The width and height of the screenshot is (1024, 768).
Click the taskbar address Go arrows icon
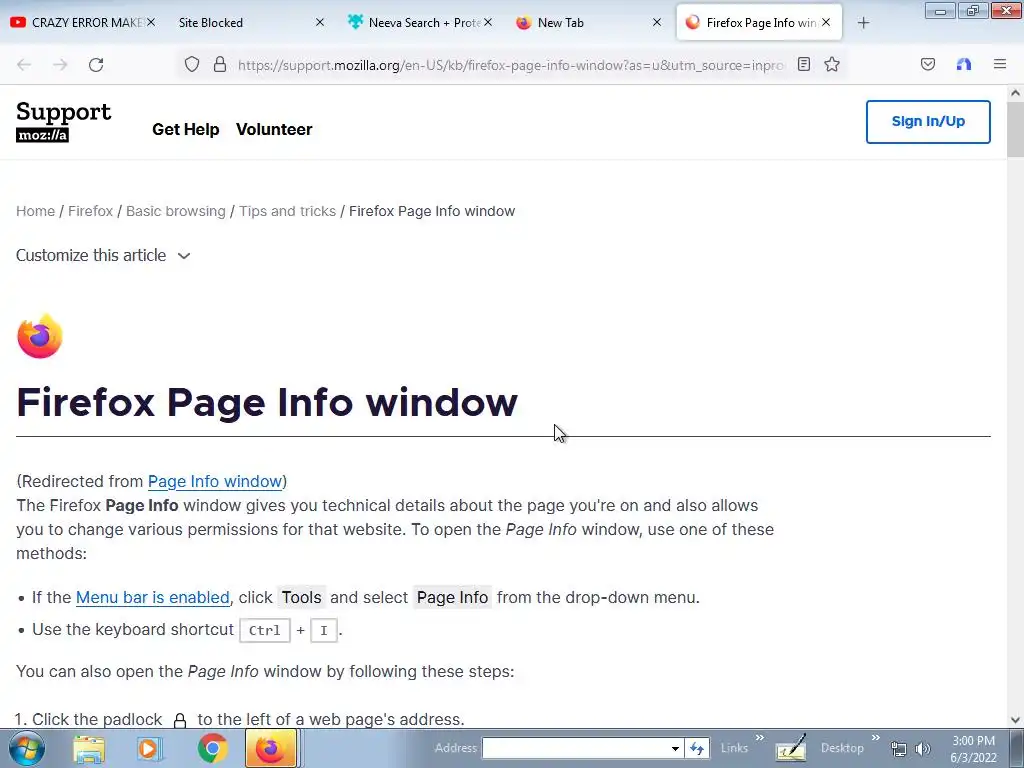(x=697, y=748)
